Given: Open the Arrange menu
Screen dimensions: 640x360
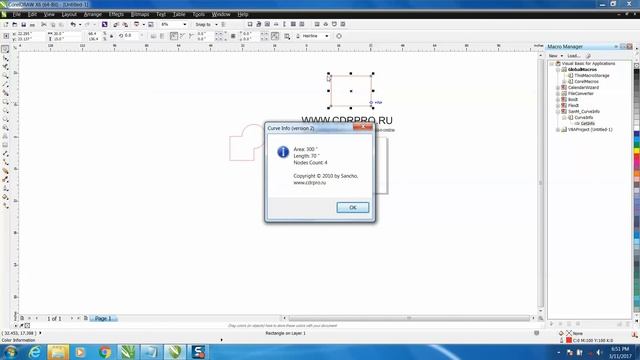Looking at the screenshot, I should [x=93, y=14].
